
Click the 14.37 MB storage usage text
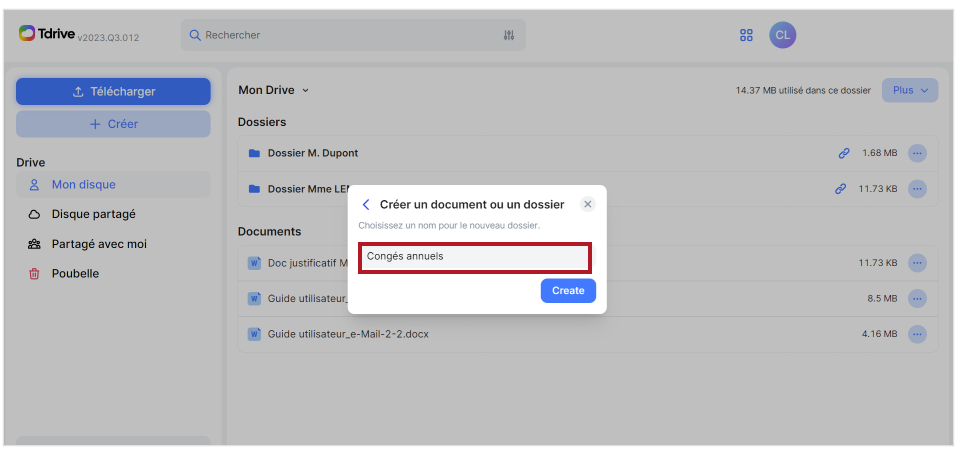pyautogui.click(x=803, y=90)
